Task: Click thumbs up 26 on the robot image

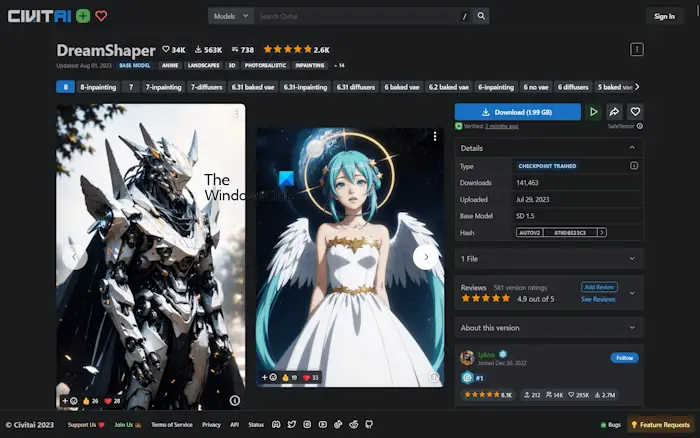Action: (x=91, y=400)
